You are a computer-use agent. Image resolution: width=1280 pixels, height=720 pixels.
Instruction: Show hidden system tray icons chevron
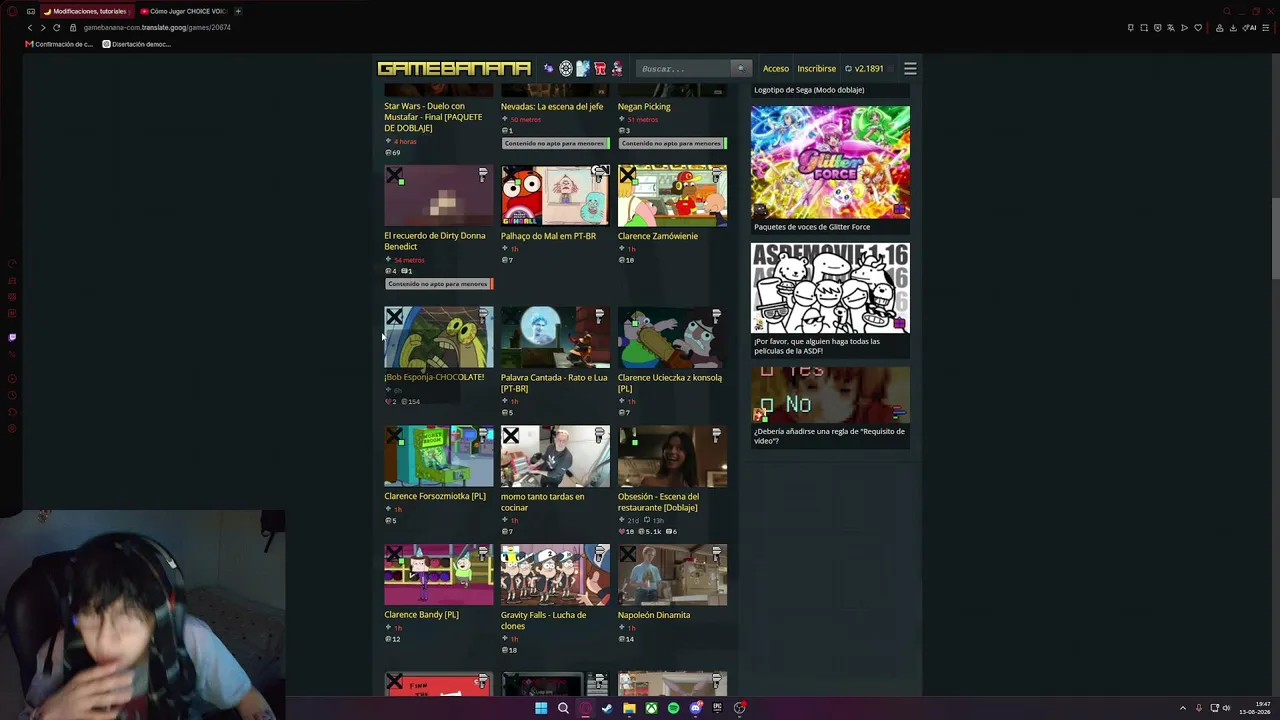[1182, 708]
